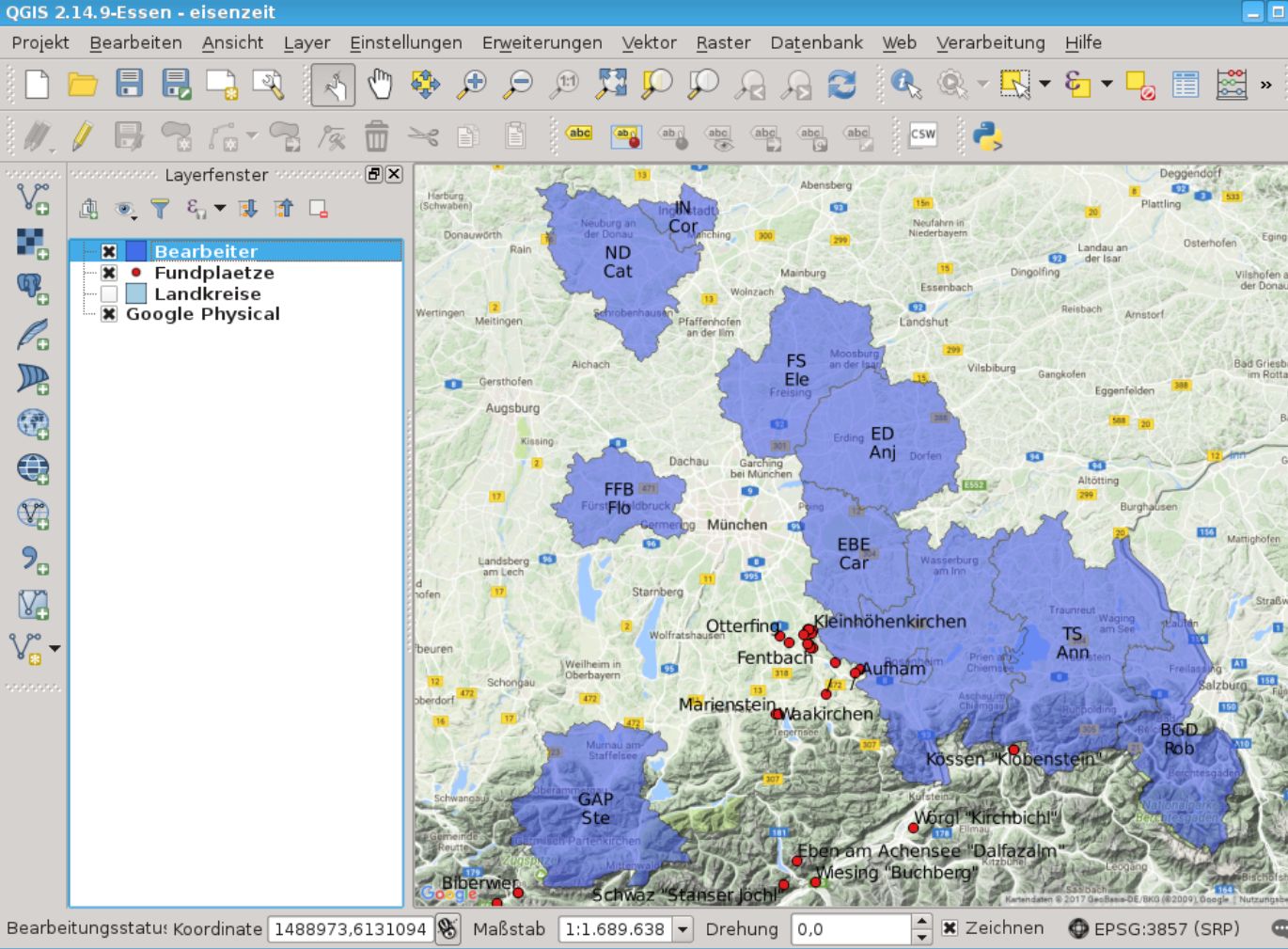Click the Zoom Full extent icon

coord(611,85)
